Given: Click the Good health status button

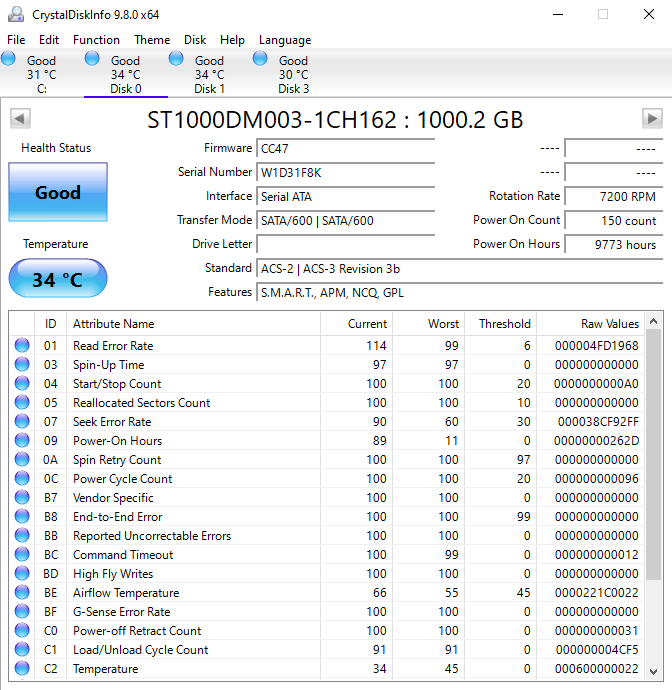Looking at the screenshot, I should point(58,192).
